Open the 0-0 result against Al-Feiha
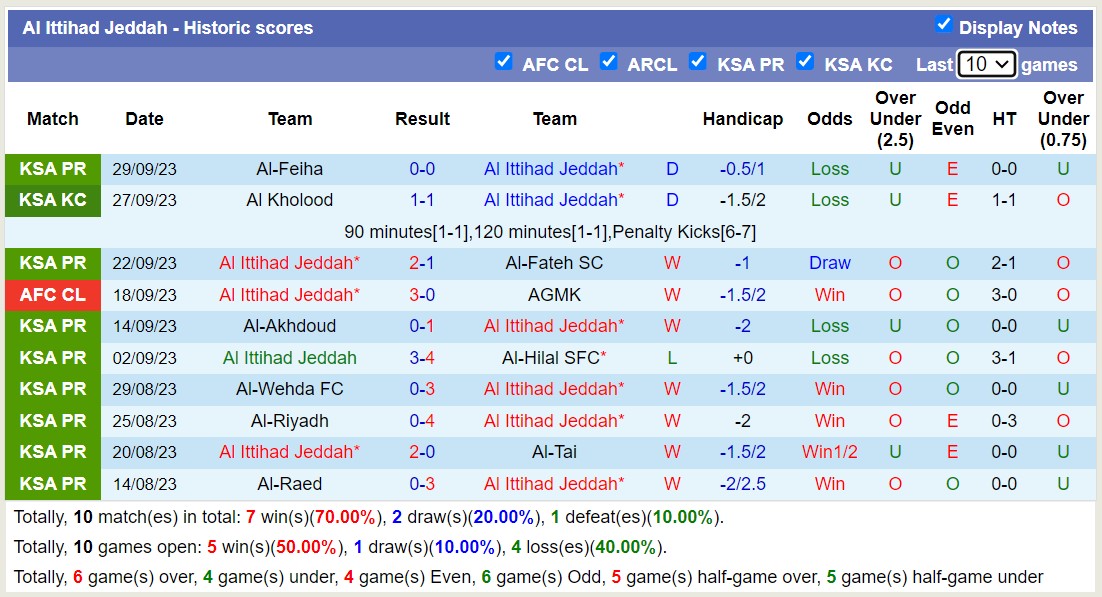 (x=422, y=169)
